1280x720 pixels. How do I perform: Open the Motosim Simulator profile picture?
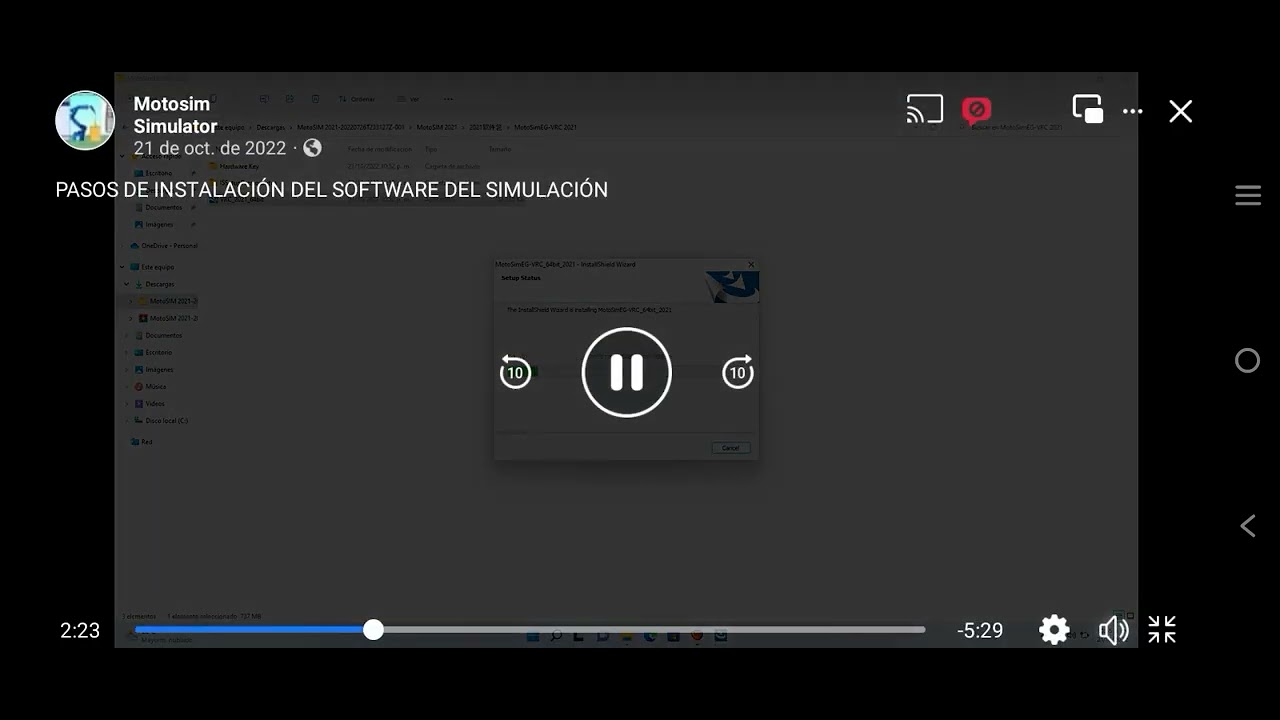[x=85, y=120]
